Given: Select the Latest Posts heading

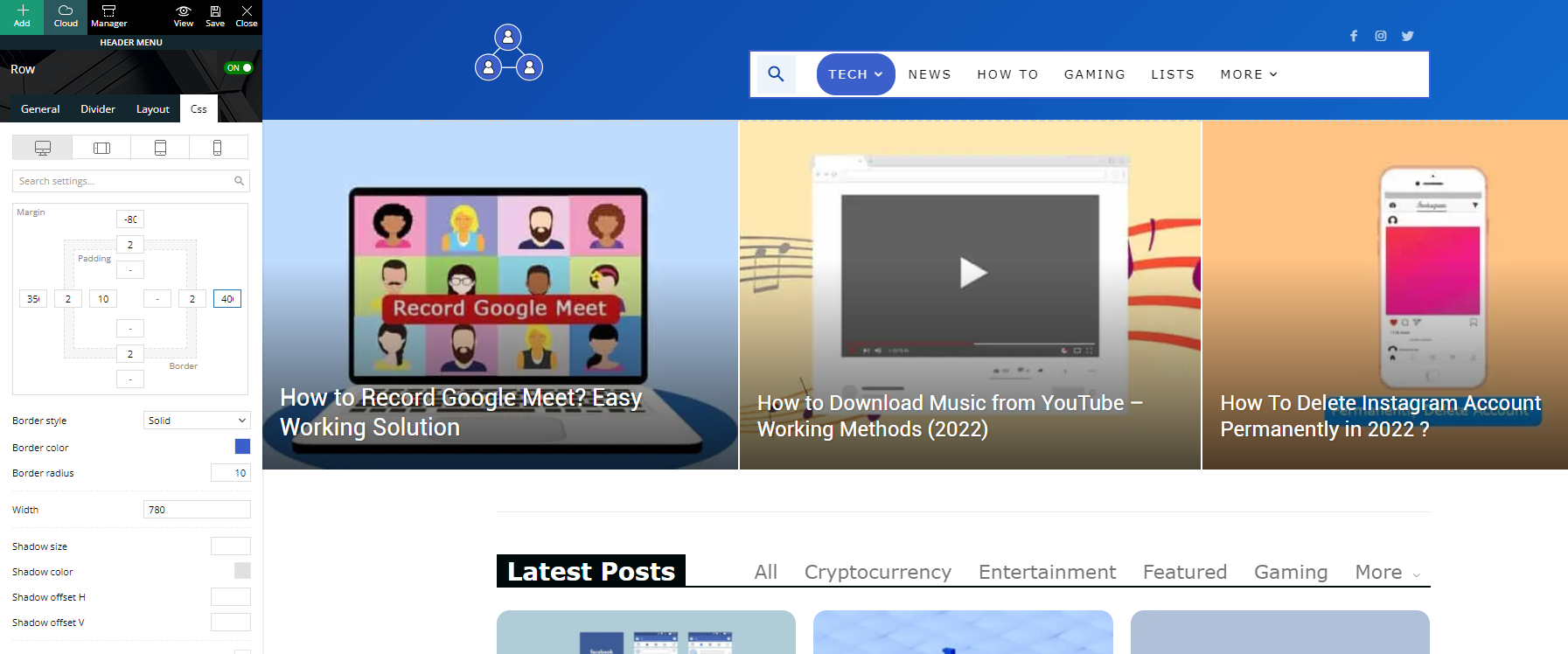Looking at the screenshot, I should click(591, 571).
